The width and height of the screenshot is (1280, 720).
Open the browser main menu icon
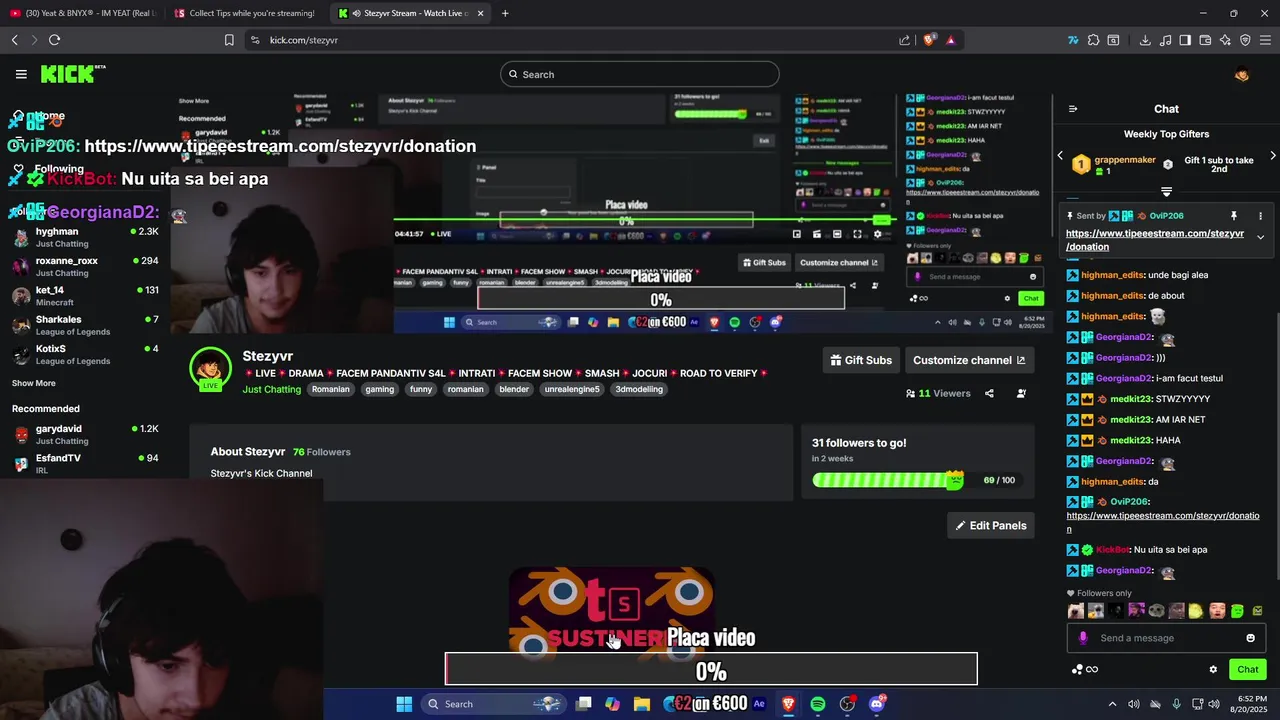pos(1265,40)
